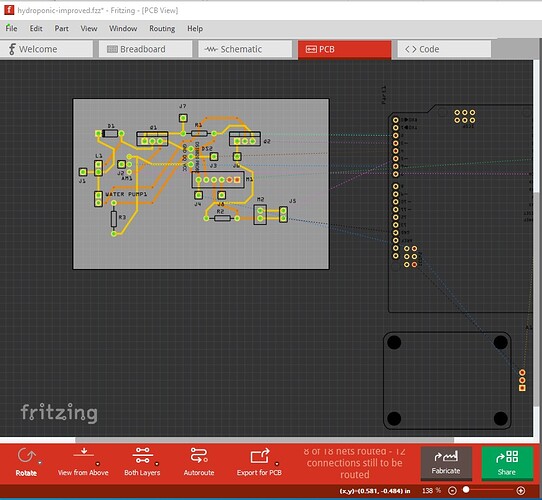
Task: Open the Routing menu
Action: (162, 28)
